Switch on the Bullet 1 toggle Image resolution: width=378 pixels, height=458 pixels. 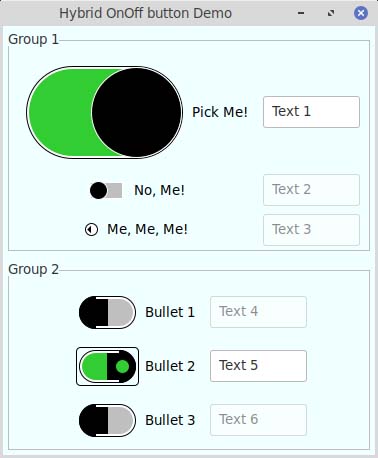[107, 312]
